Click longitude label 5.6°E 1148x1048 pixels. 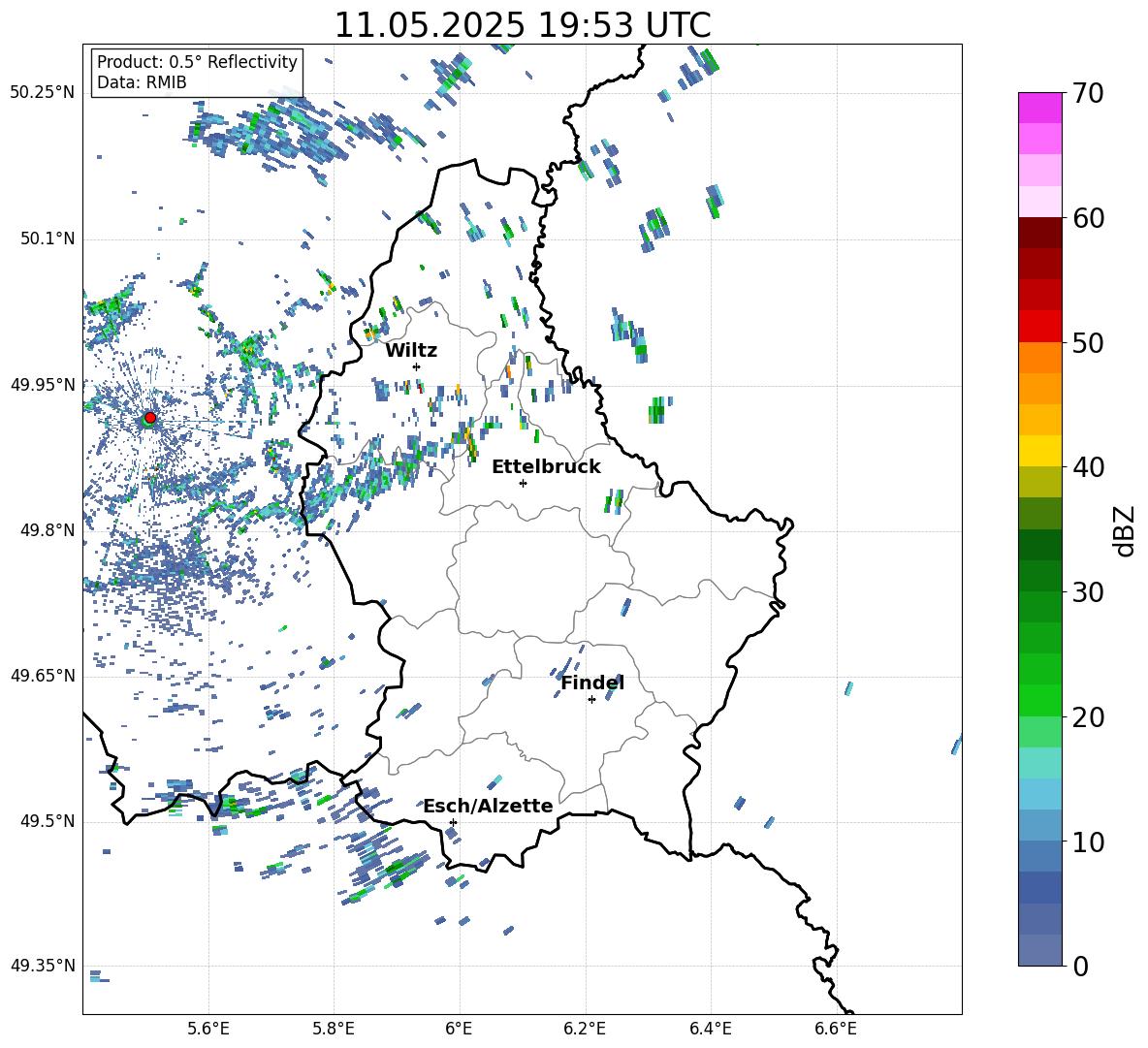coord(208,1029)
